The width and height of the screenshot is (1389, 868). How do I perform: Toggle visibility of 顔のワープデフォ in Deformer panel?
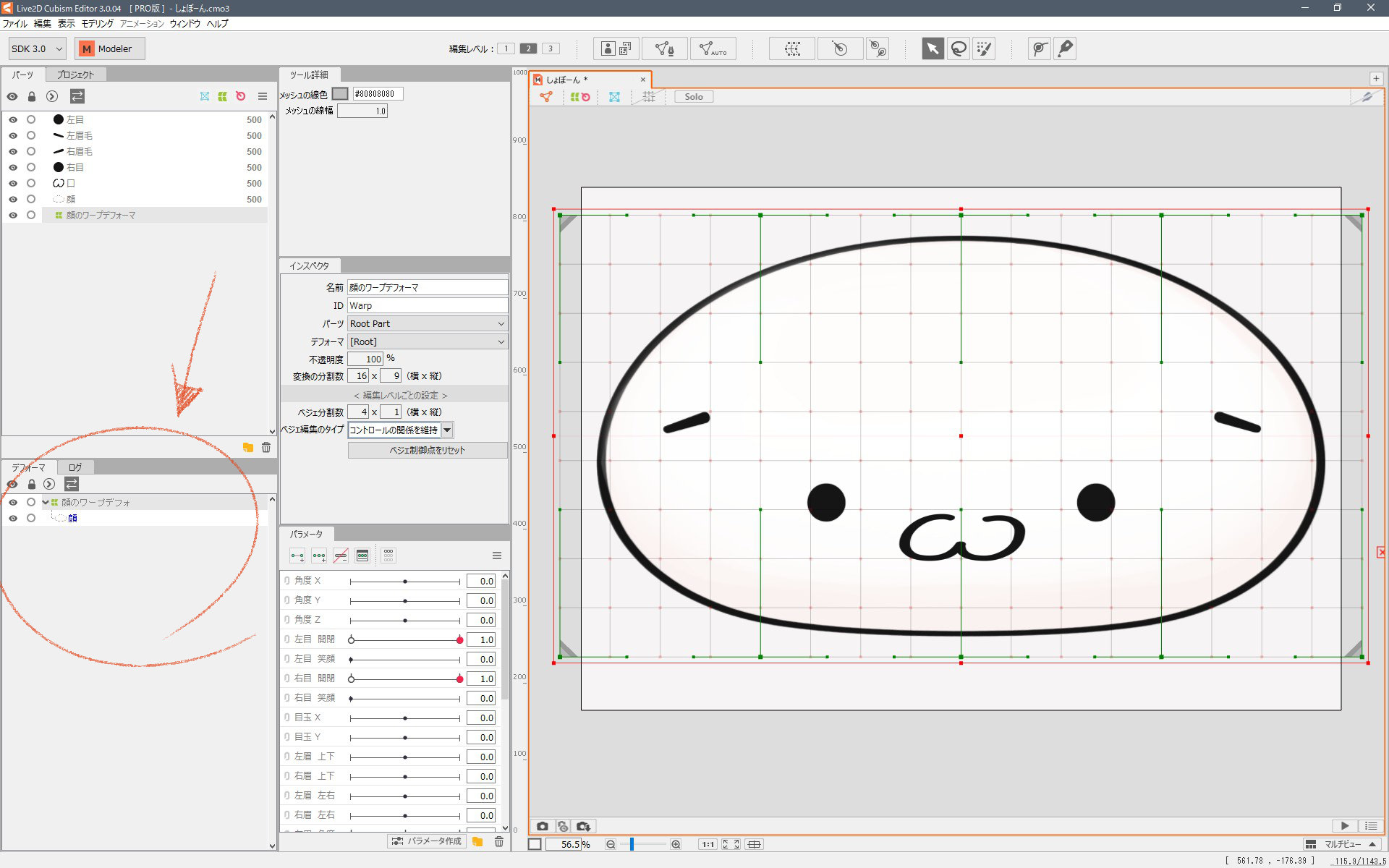tap(13, 502)
